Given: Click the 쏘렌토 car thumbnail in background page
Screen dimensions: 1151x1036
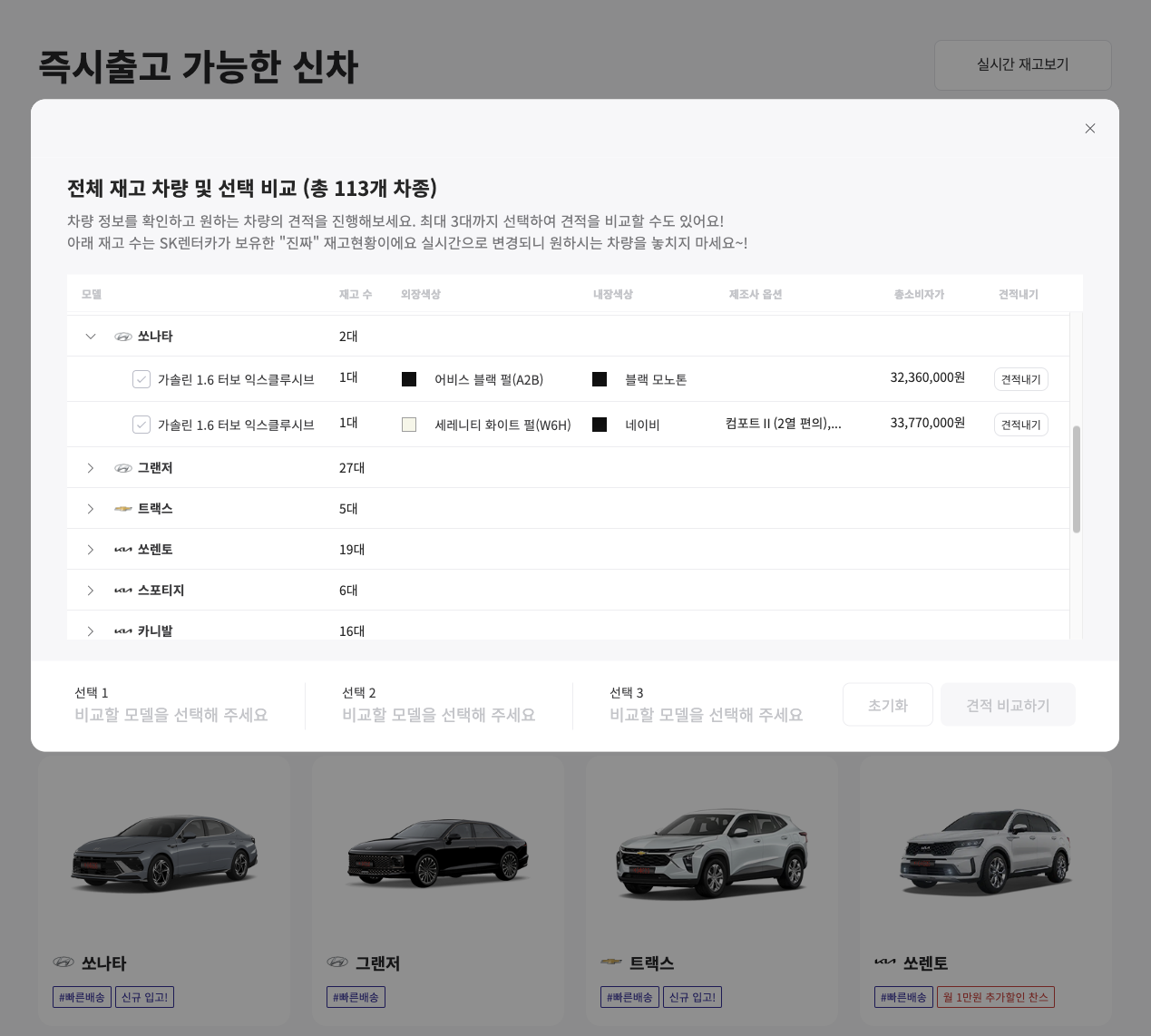Looking at the screenshot, I should pyautogui.click(x=986, y=852).
